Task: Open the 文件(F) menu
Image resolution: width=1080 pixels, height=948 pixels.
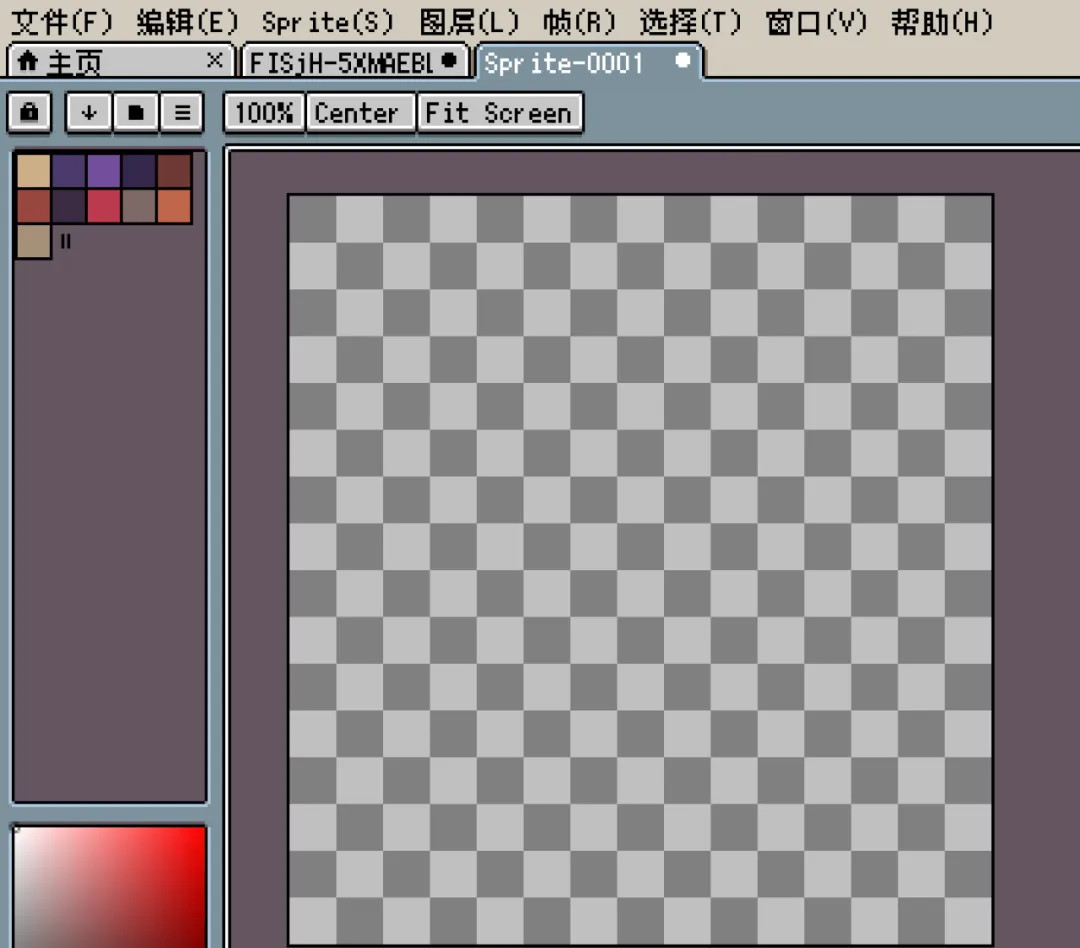Action: click(x=62, y=22)
